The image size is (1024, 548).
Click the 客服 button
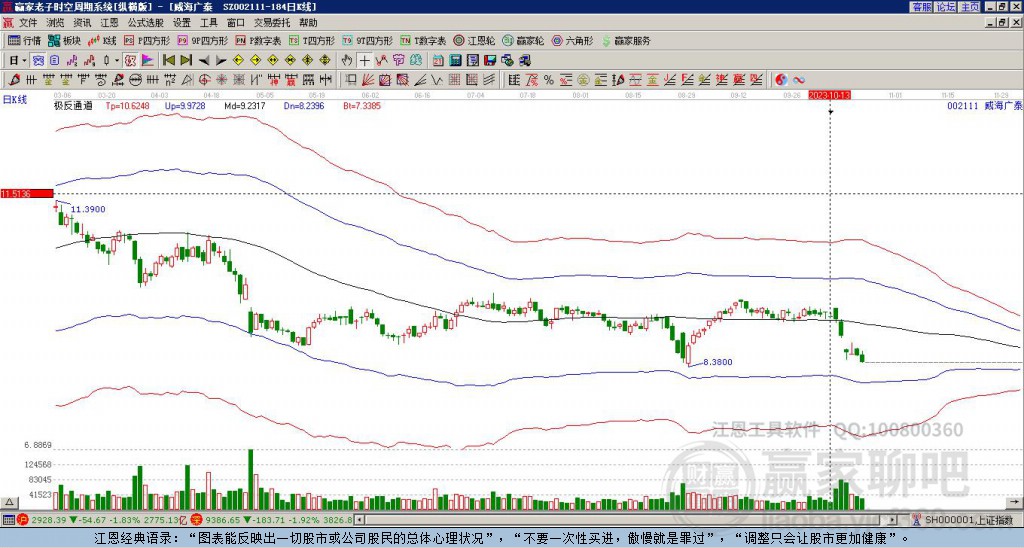click(x=921, y=7)
